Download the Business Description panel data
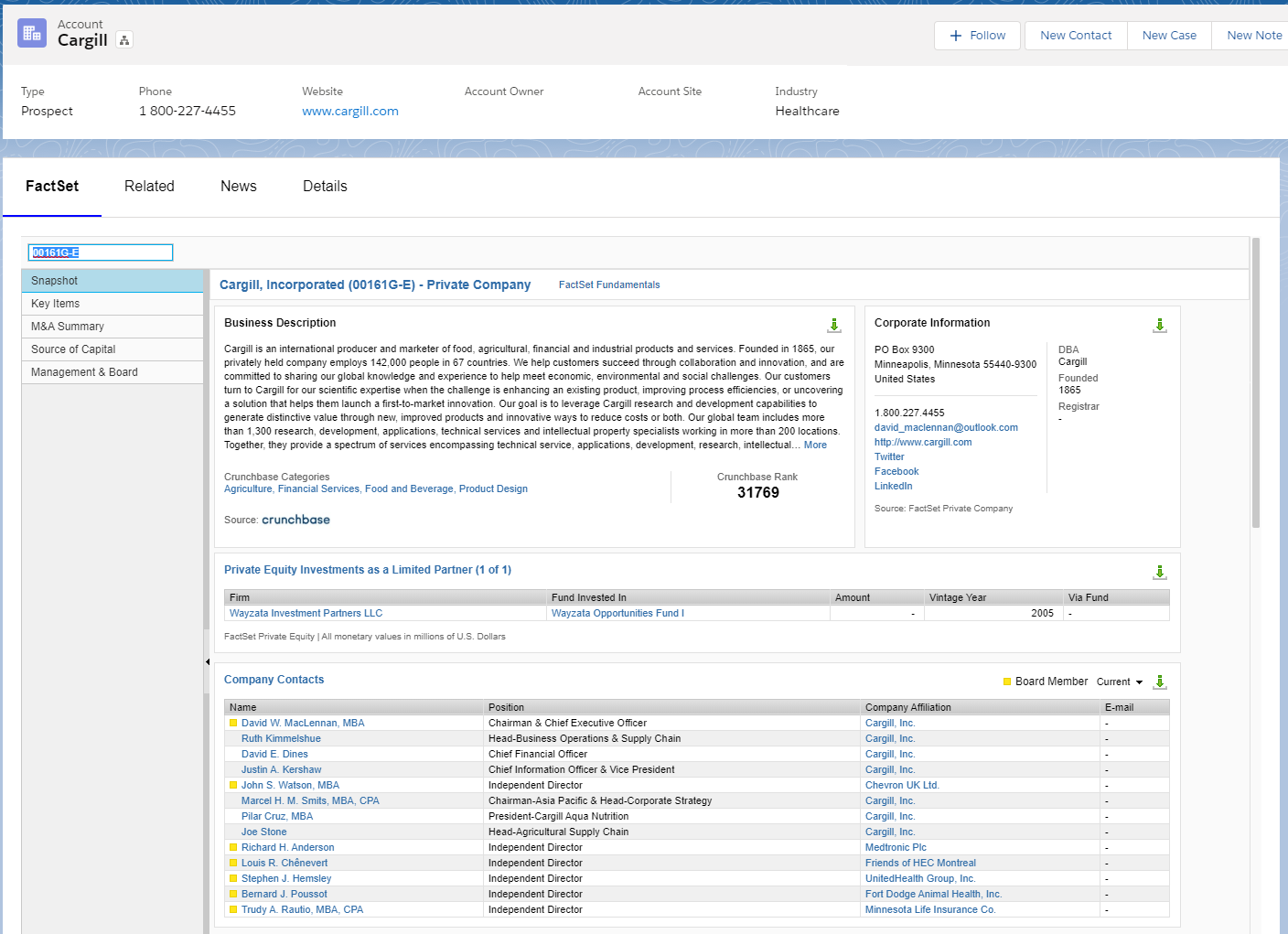 pyautogui.click(x=834, y=326)
